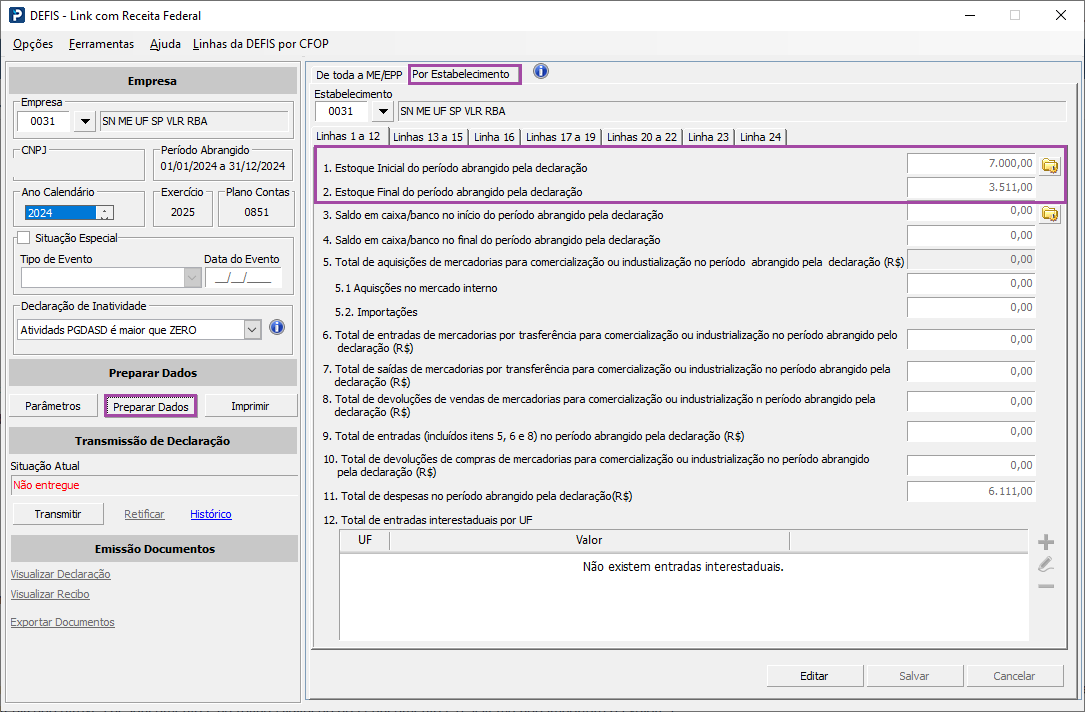
Task: Open the Histórico link
Action: pos(211,514)
